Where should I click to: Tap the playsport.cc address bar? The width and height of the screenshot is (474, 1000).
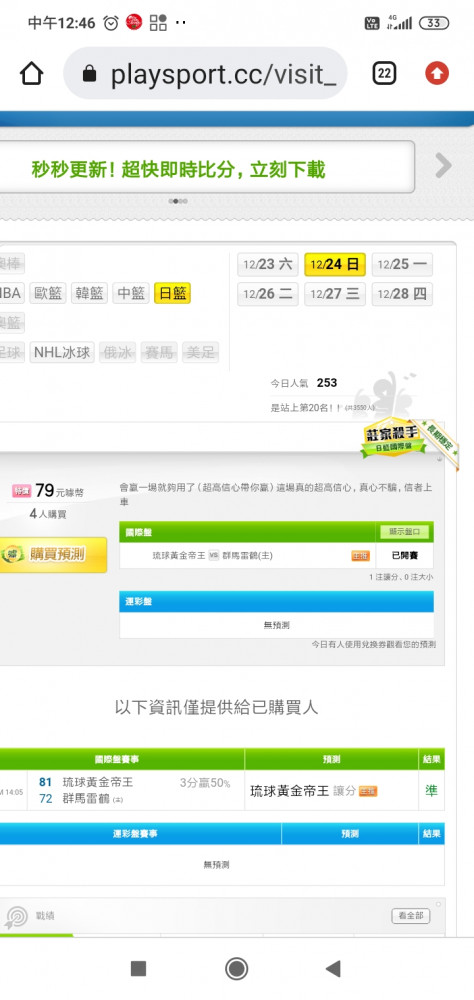pos(205,74)
